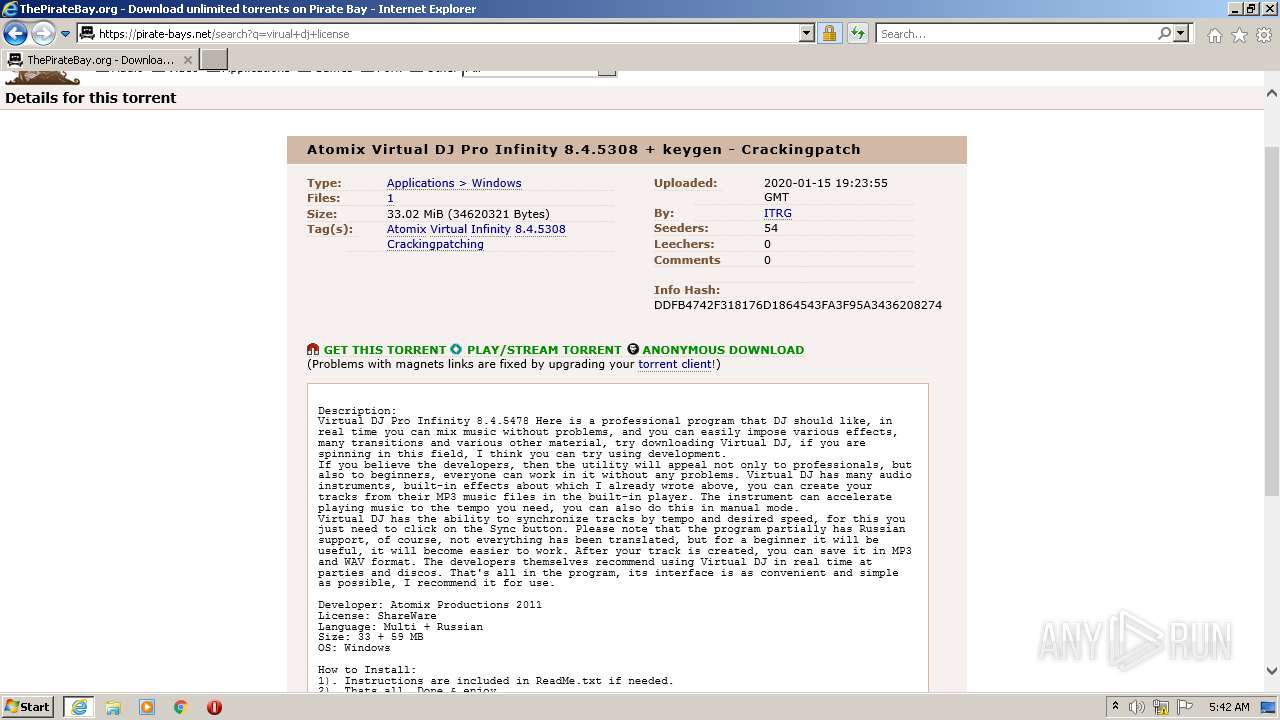Click 'Developer: Atomix Productions 2011' line
The width and height of the screenshot is (1280, 720).
430,605
